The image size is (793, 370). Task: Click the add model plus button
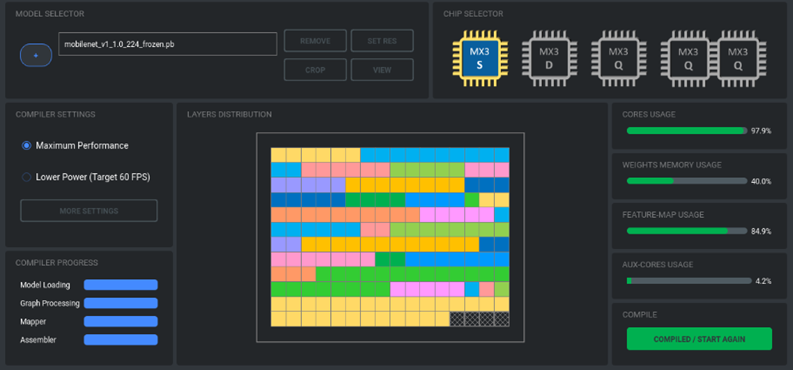coord(36,55)
